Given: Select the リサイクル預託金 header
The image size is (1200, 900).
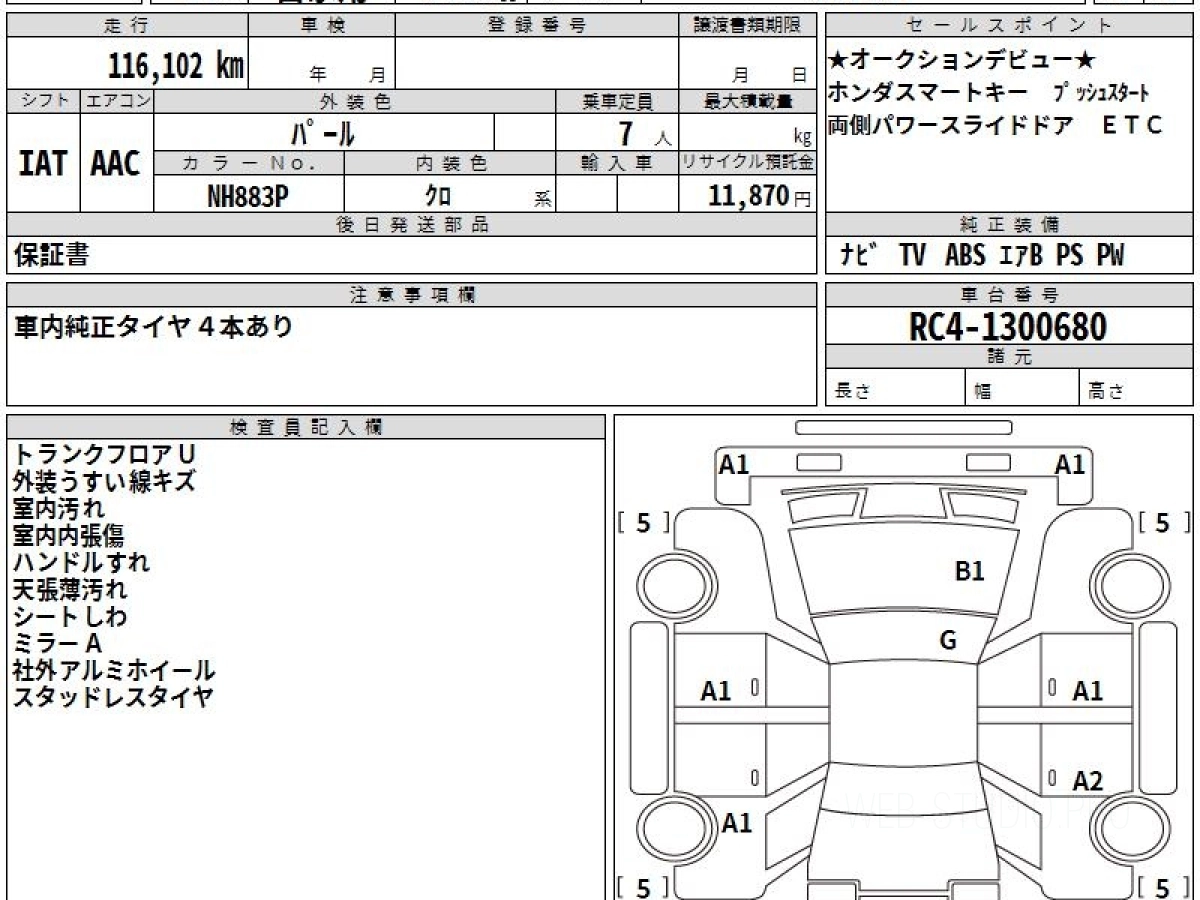Looking at the screenshot, I should (747, 162).
